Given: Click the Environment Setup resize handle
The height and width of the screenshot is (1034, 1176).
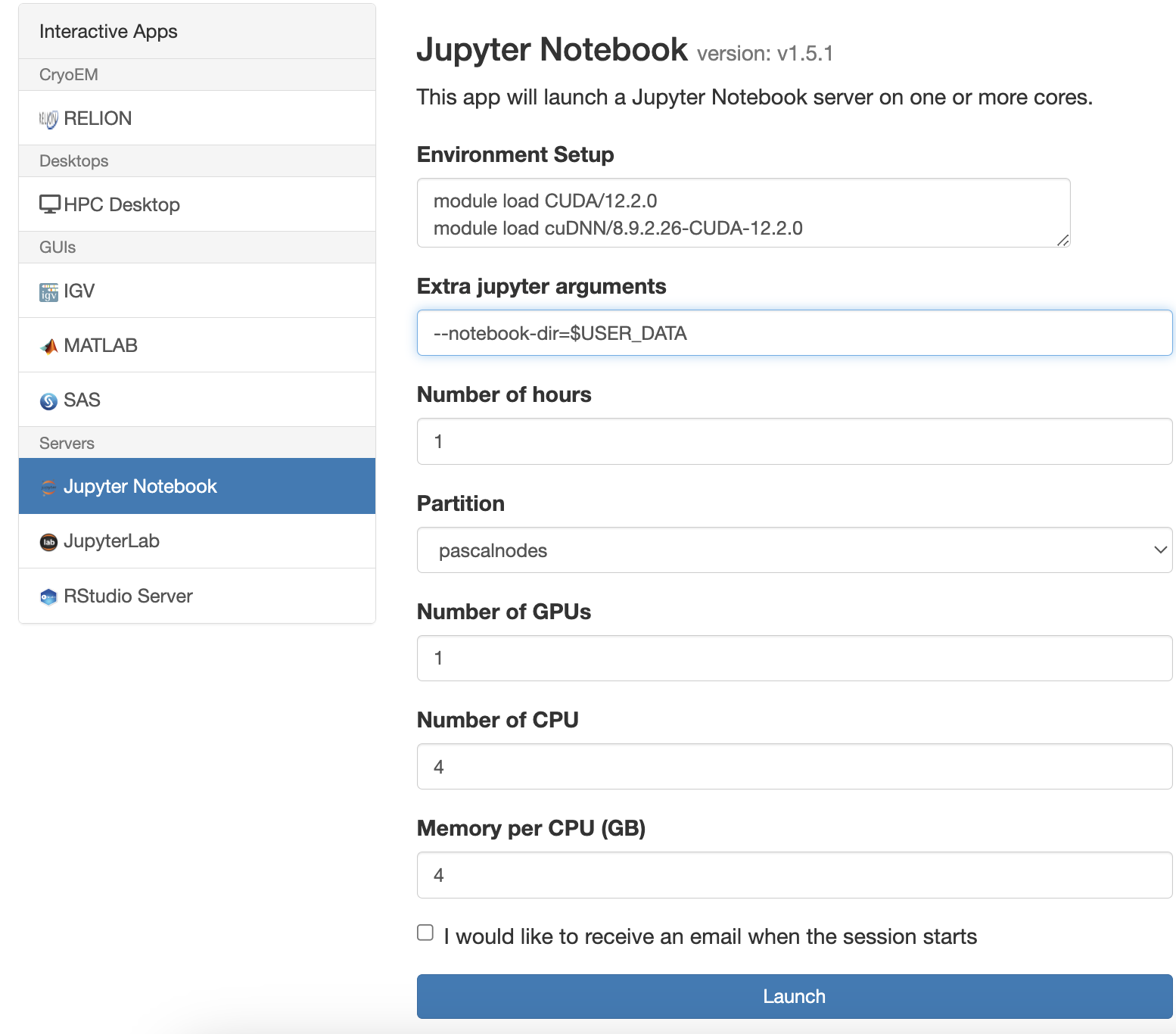Looking at the screenshot, I should tap(1062, 240).
